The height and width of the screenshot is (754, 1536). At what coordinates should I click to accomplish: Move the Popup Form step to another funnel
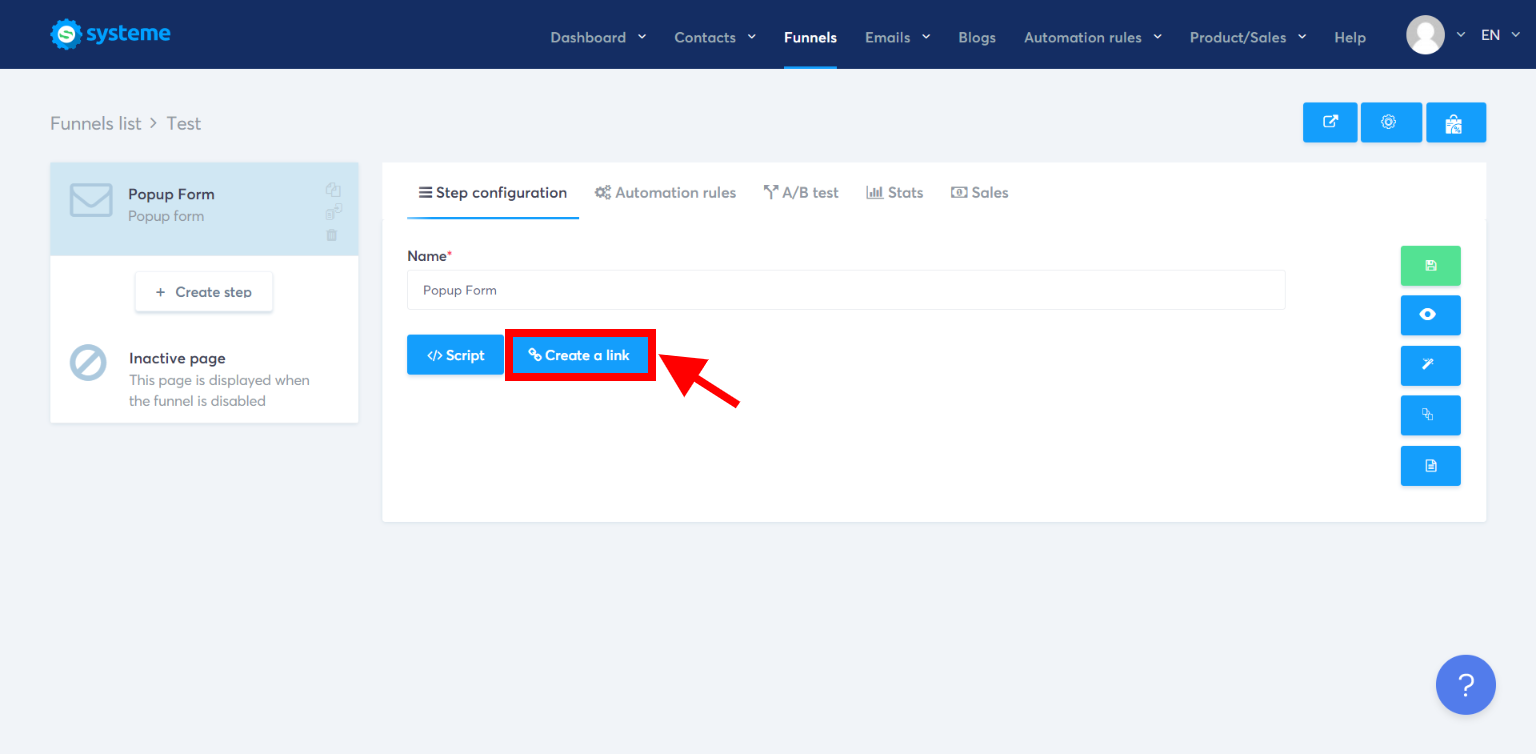pos(333,211)
